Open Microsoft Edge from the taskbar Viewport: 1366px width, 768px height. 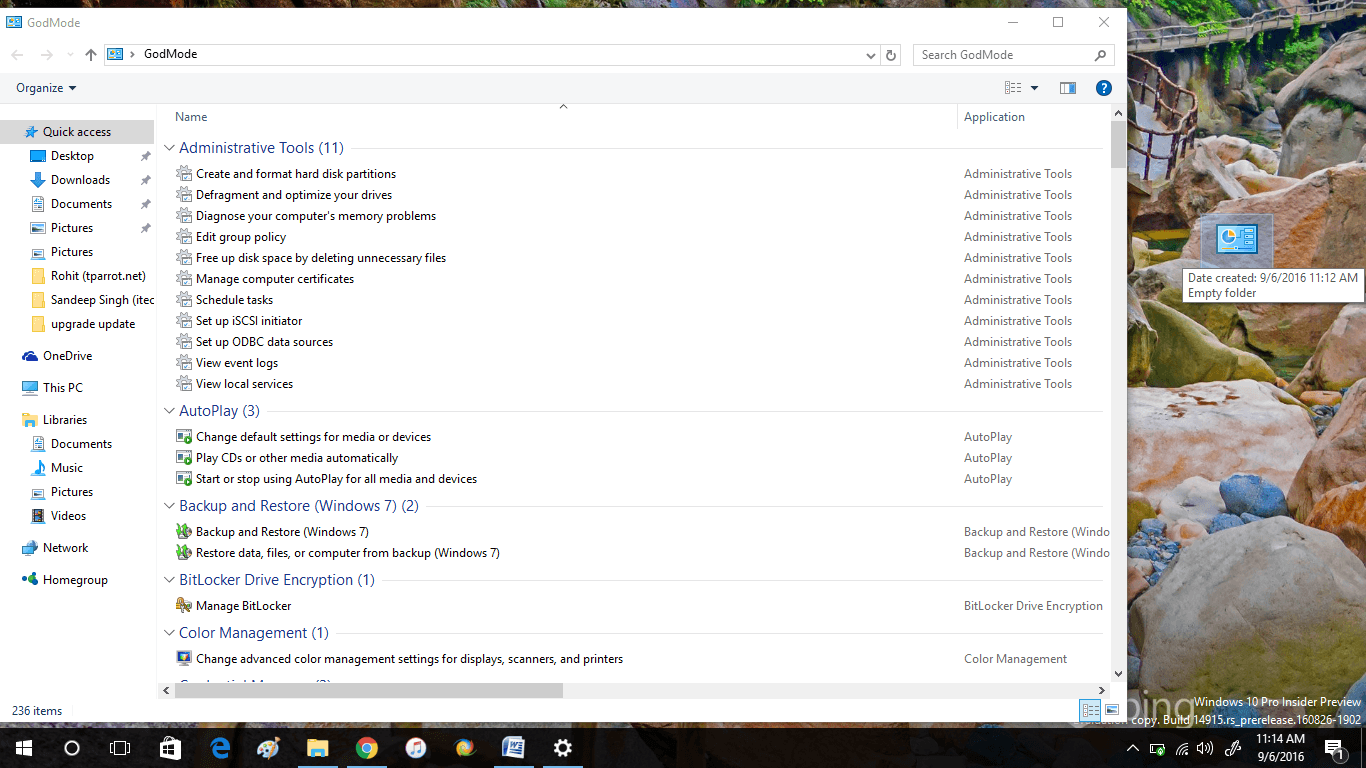(x=220, y=748)
